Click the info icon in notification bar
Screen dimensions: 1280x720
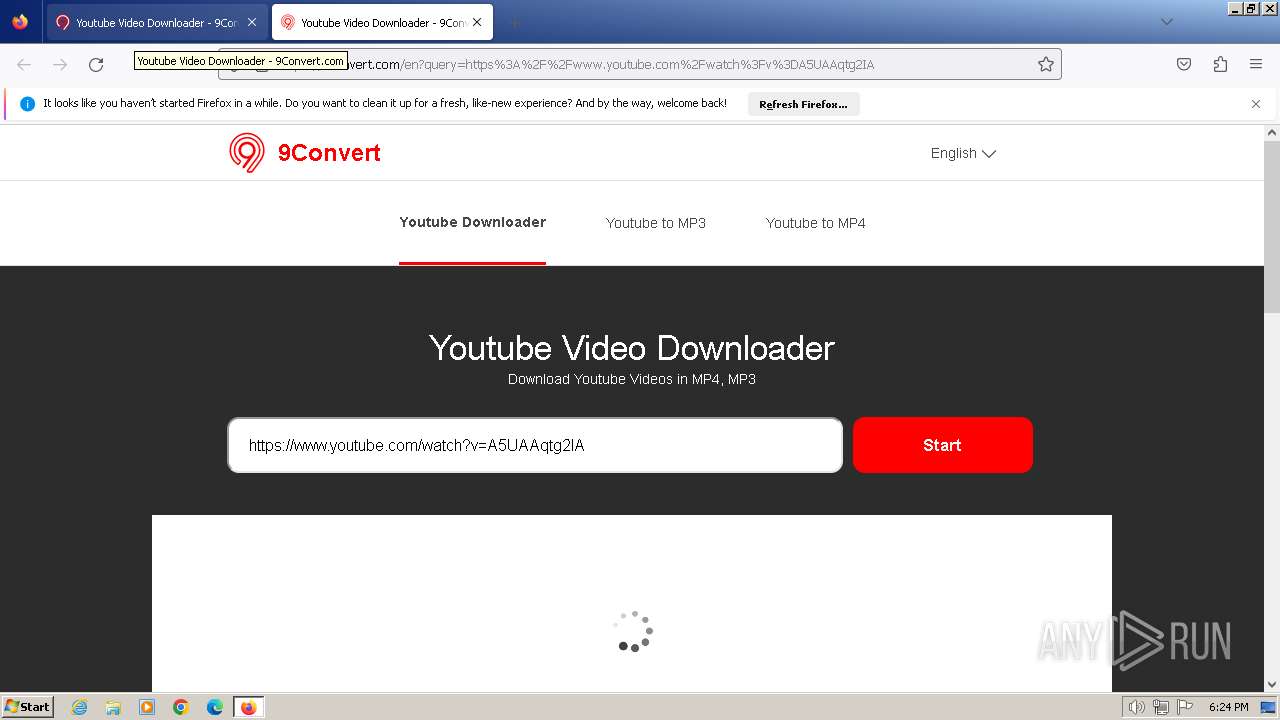27,104
